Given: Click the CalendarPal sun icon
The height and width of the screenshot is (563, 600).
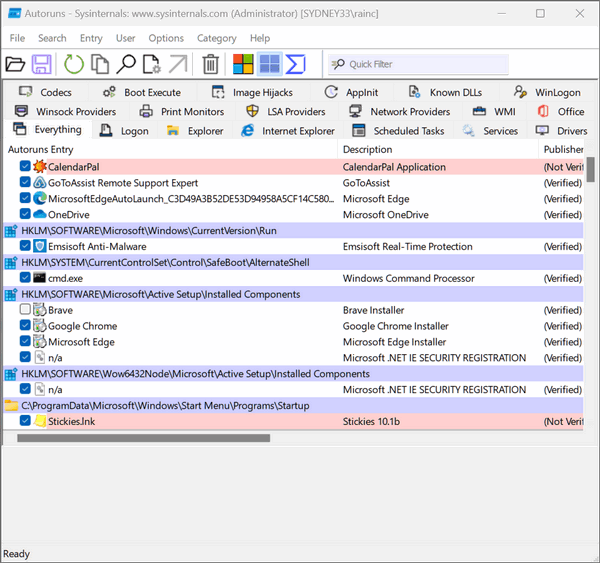Looking at the screenshot, I should 39,166.
